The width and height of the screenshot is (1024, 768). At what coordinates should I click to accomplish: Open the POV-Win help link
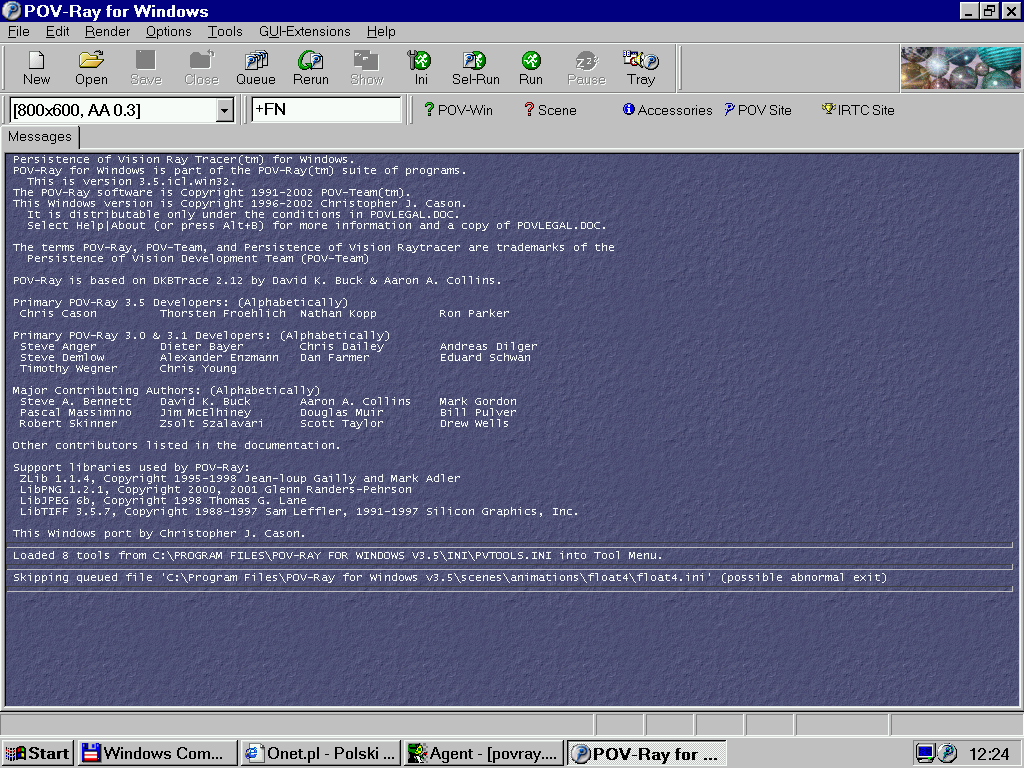coord(458,110)
